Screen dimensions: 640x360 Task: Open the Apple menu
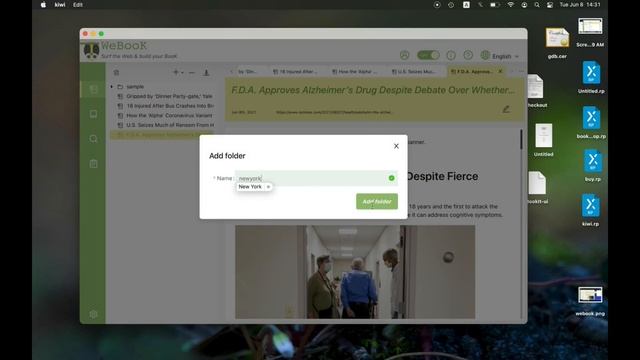[x=43, y=5]
